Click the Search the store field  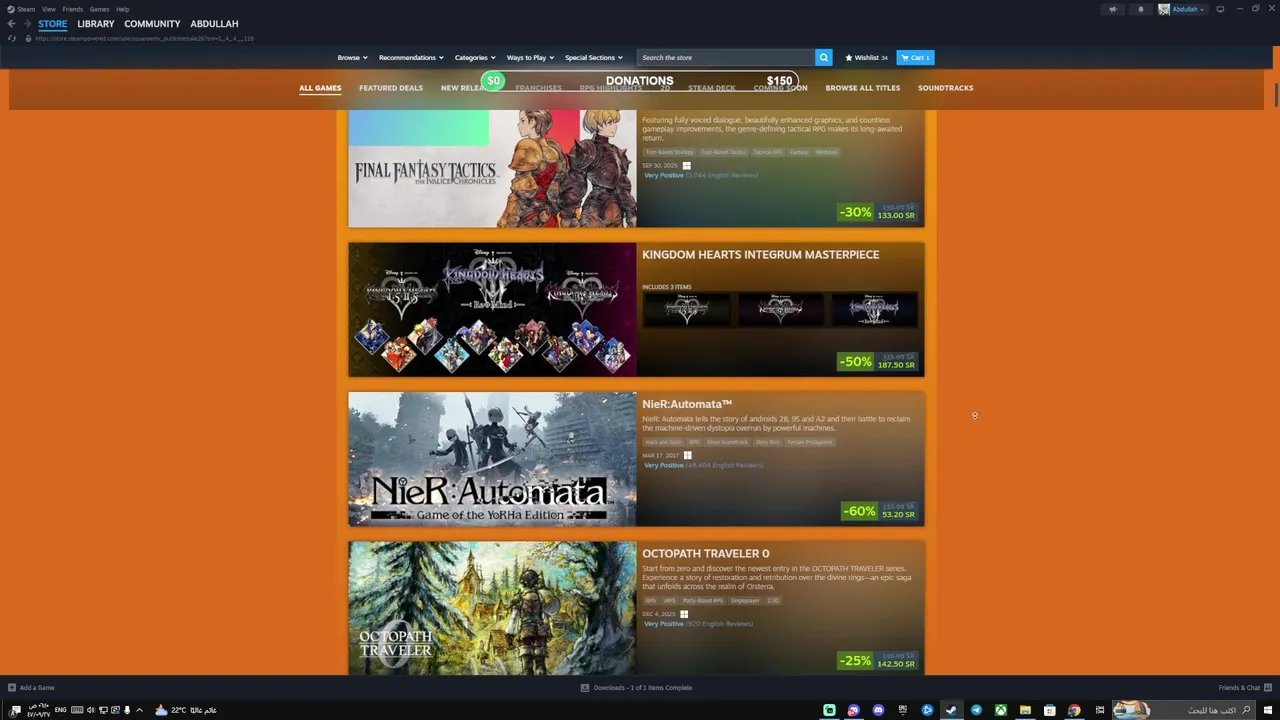pyautogui.click(x=725, y=58)
